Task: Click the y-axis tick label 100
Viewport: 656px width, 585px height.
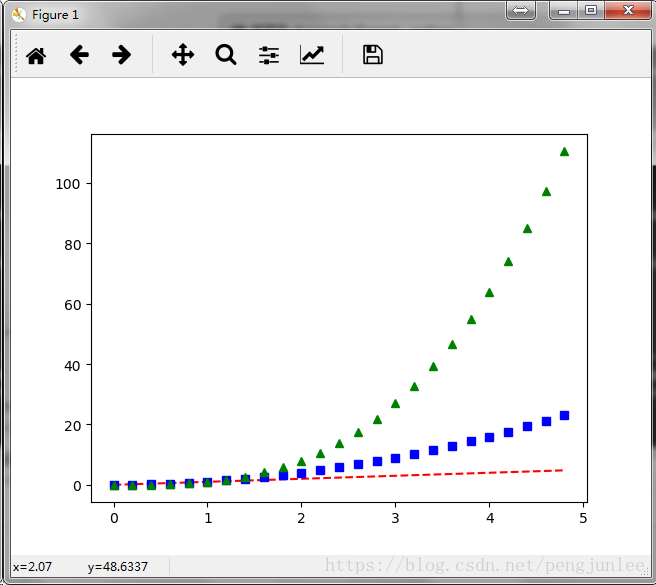Action: pyautogui.click(x=68, y=184)
